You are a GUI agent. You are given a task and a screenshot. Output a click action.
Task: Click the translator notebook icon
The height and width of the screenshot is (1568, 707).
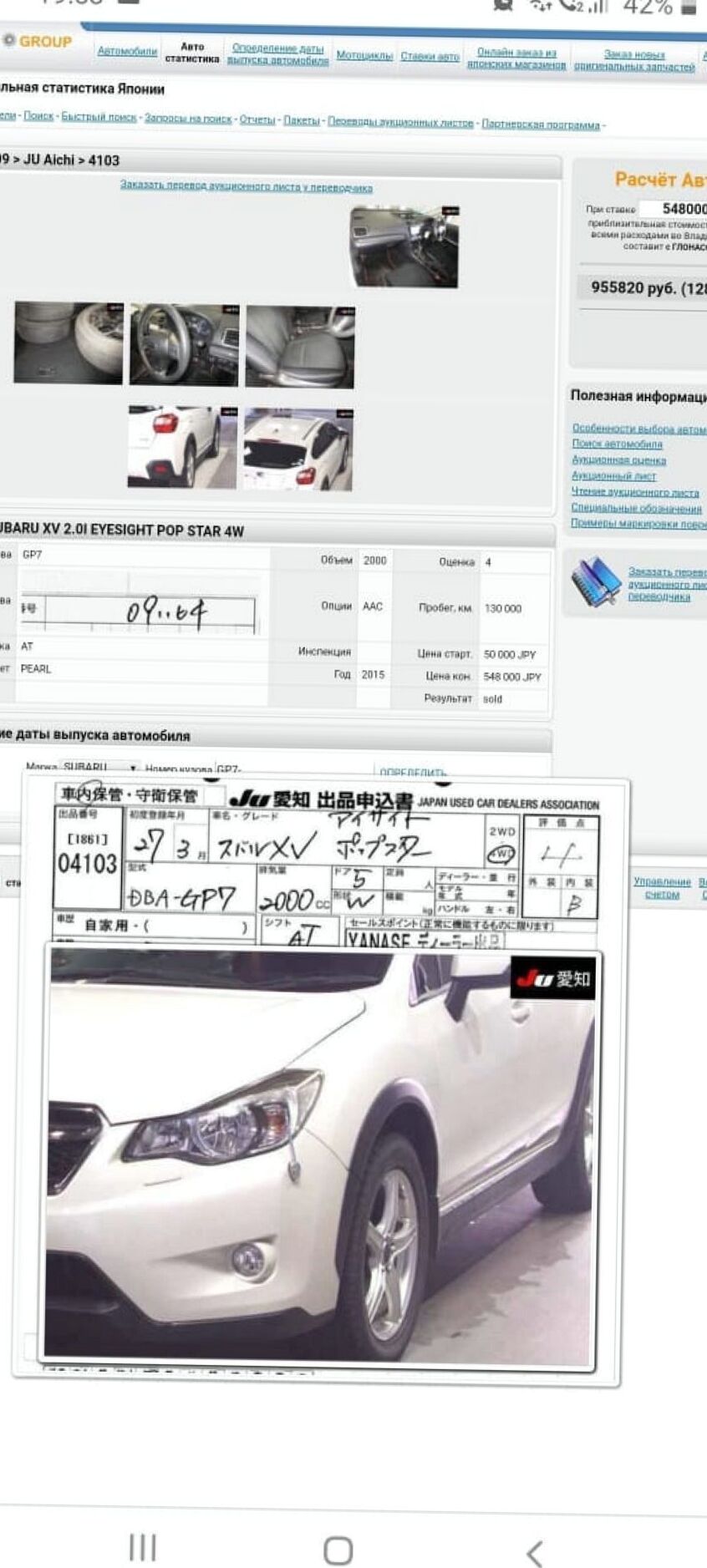[x=595, y=581]
